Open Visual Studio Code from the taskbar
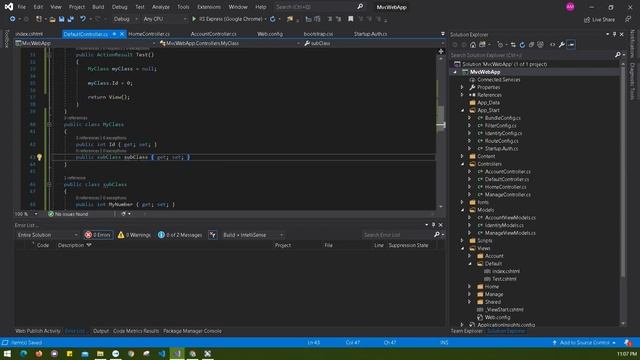This screenshot has height=360, width=640. 162,354
